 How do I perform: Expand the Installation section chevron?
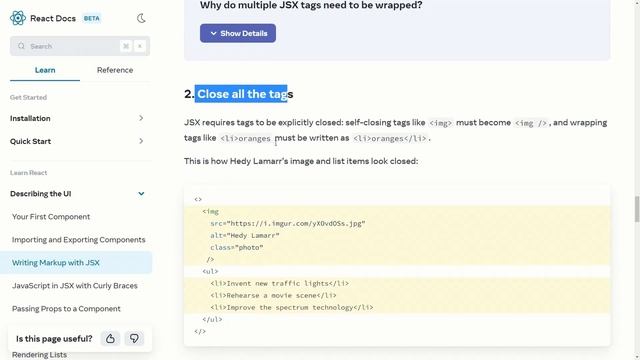tap(141, 118)
